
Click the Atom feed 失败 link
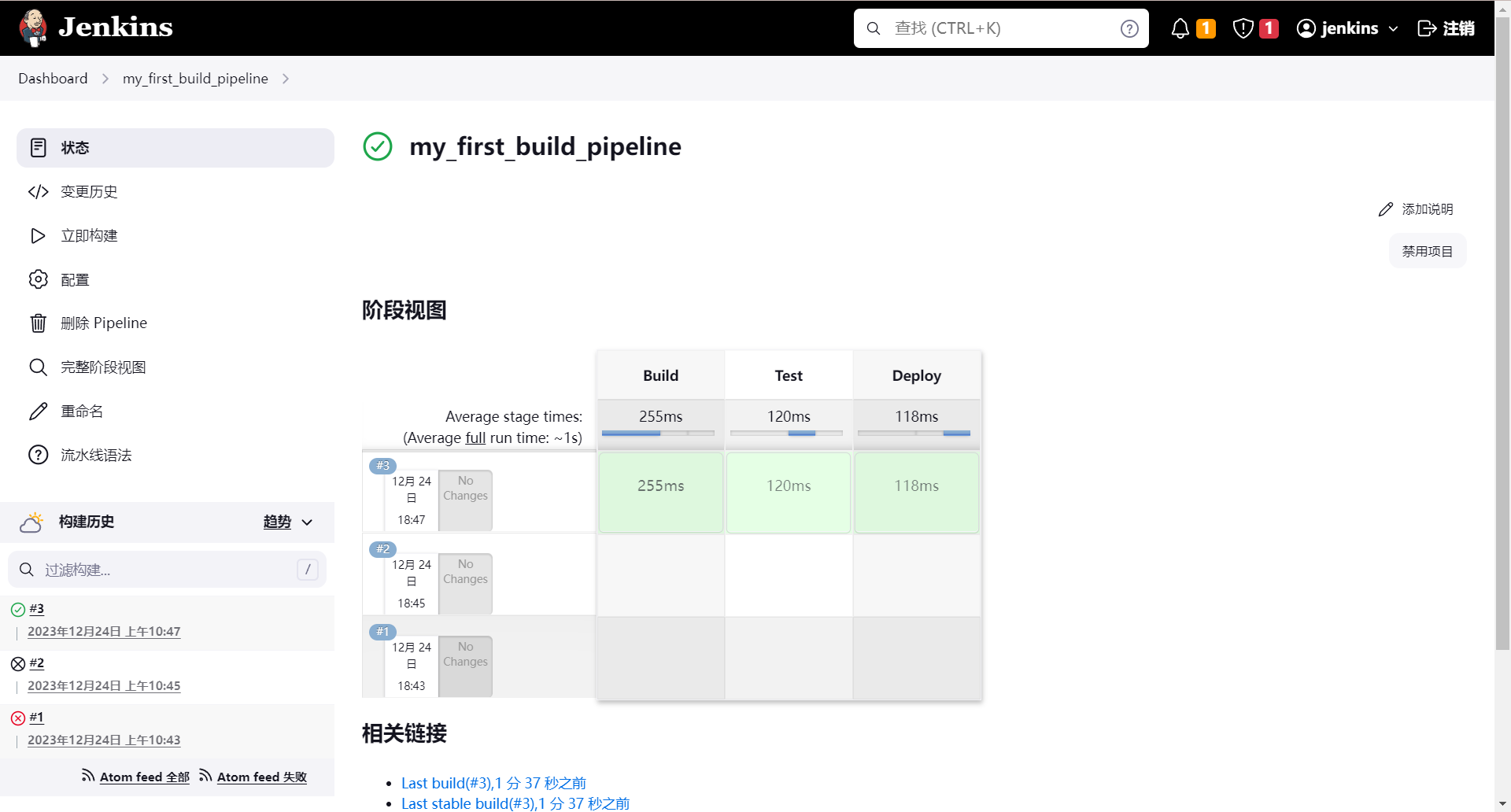(x=262, y=777)
